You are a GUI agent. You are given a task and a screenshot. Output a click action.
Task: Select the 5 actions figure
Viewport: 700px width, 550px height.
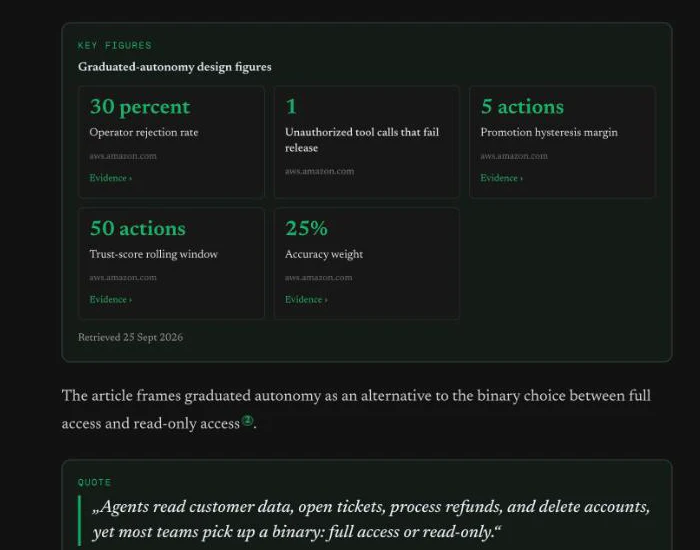(x=522, y=107)
